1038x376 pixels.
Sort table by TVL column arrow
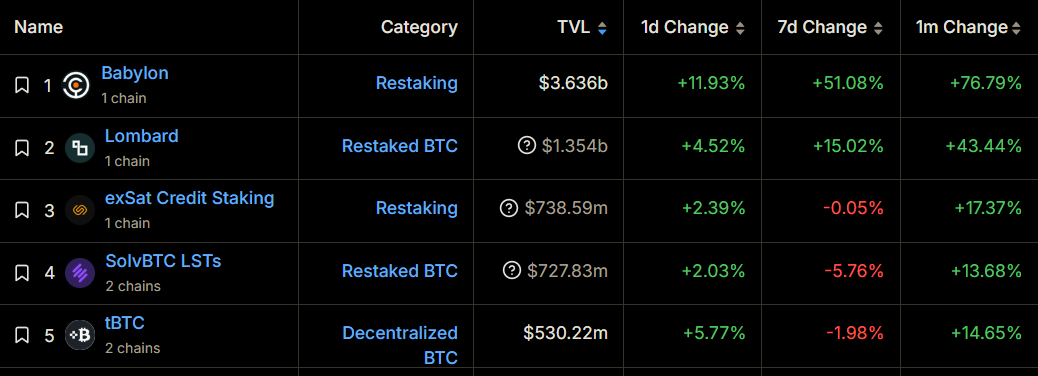[602, 28]
